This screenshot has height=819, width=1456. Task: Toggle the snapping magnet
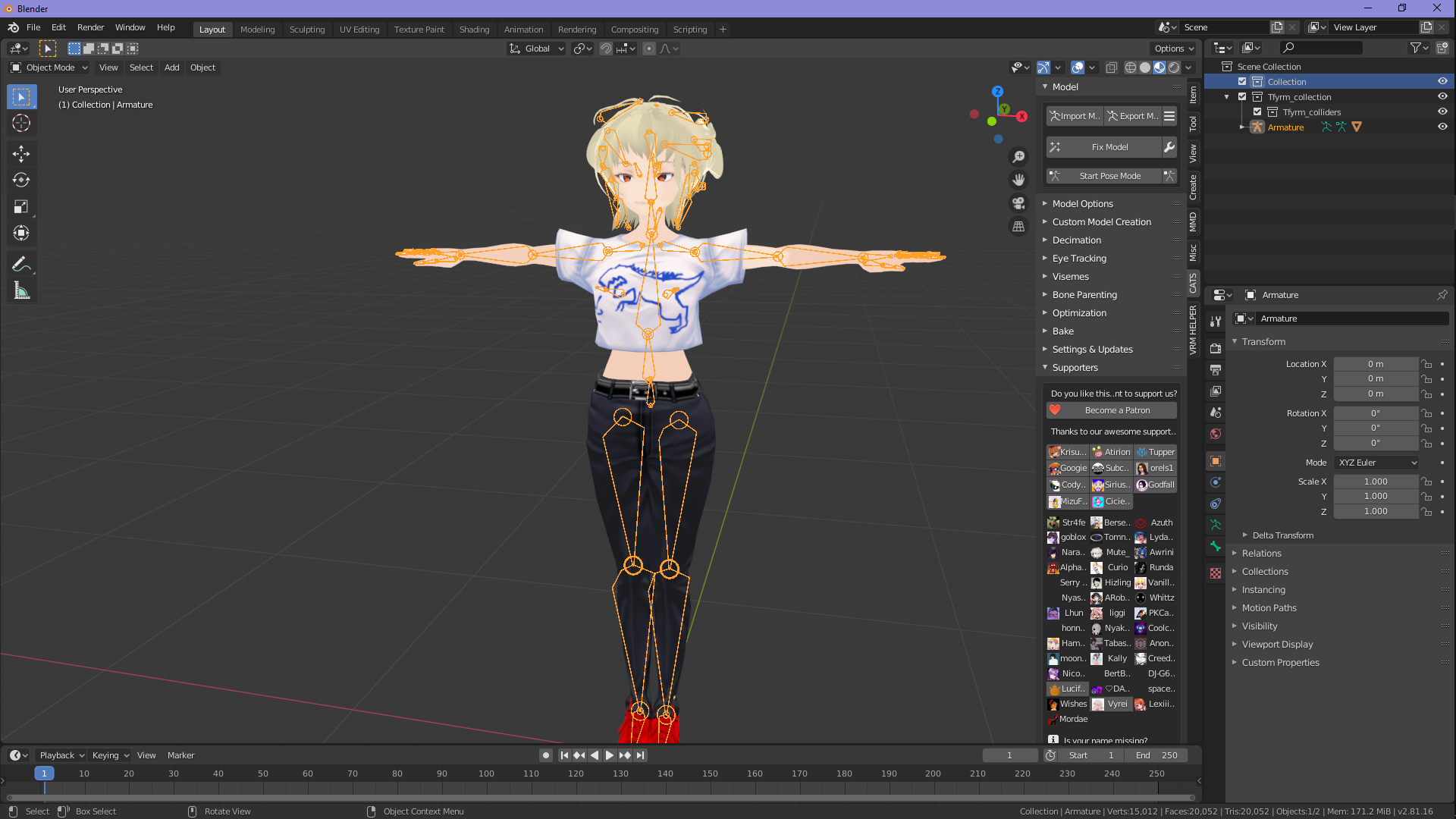point(606,49)
